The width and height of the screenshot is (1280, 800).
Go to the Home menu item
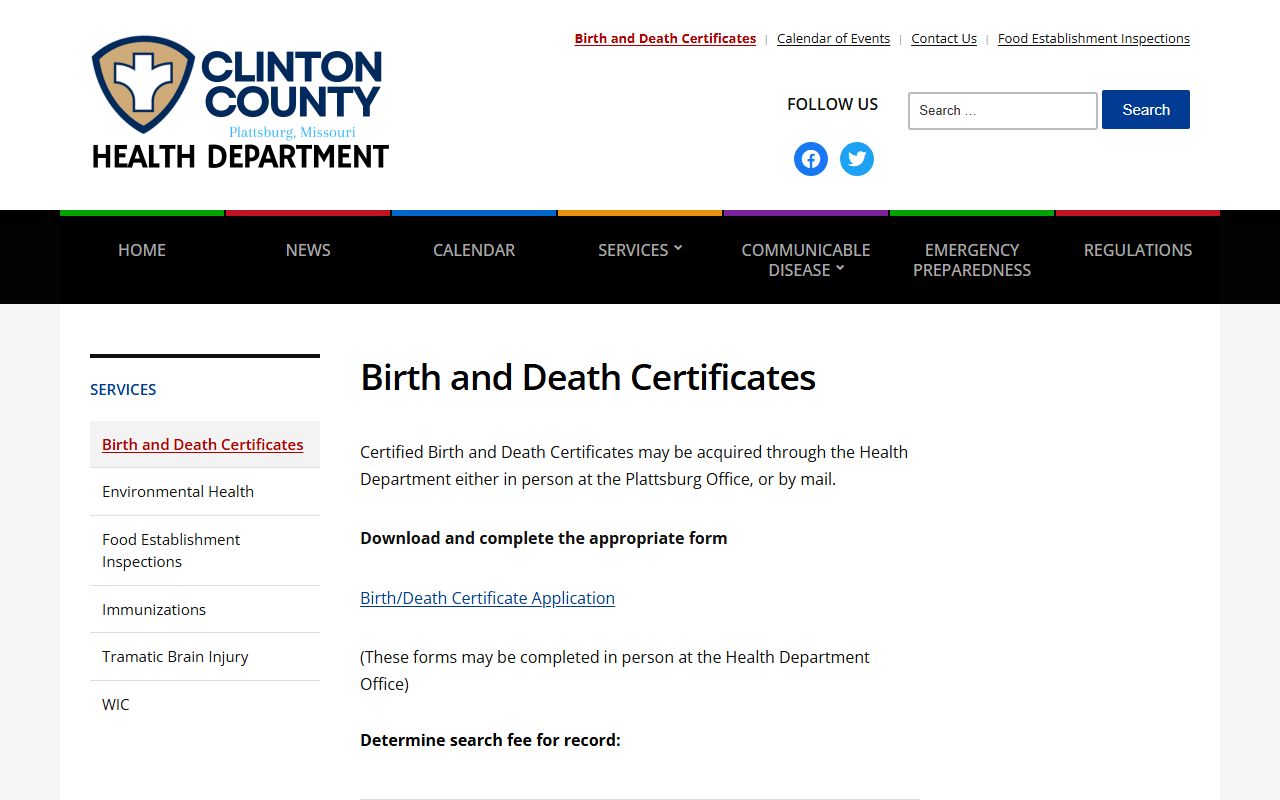[x=142, y=250]
